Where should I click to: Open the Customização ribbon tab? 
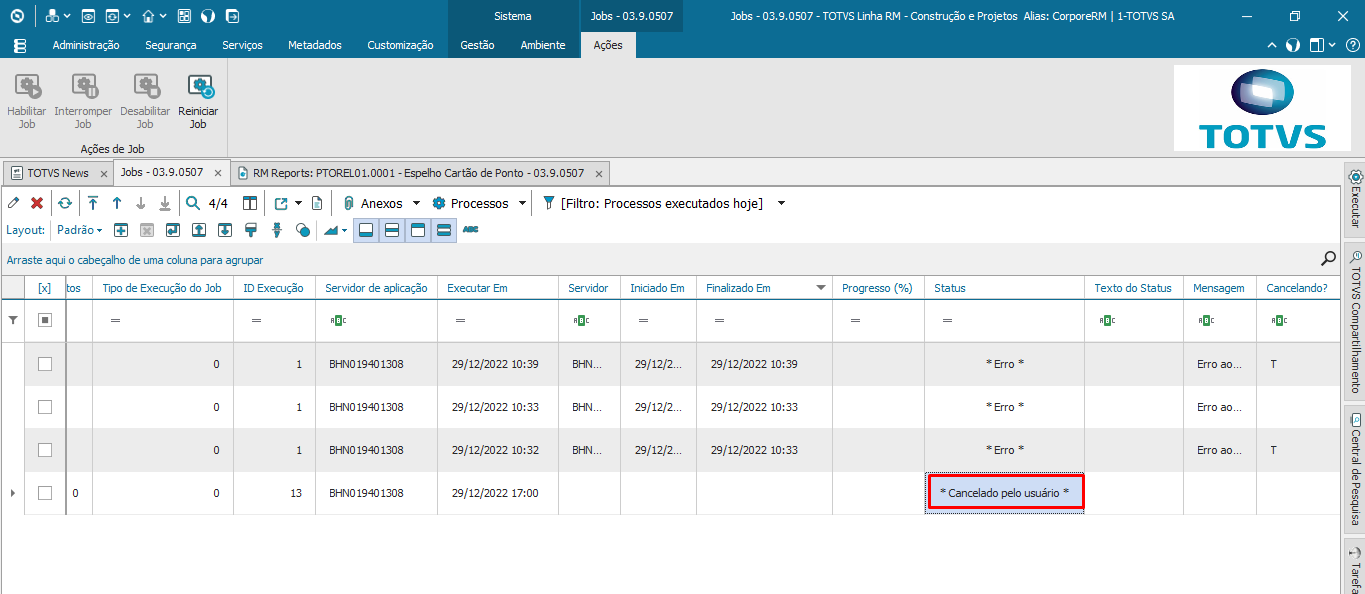400,45
